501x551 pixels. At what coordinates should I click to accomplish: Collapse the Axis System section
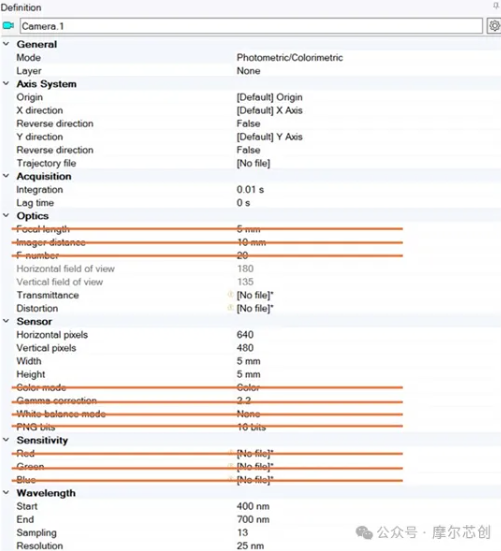pos(6,83)
